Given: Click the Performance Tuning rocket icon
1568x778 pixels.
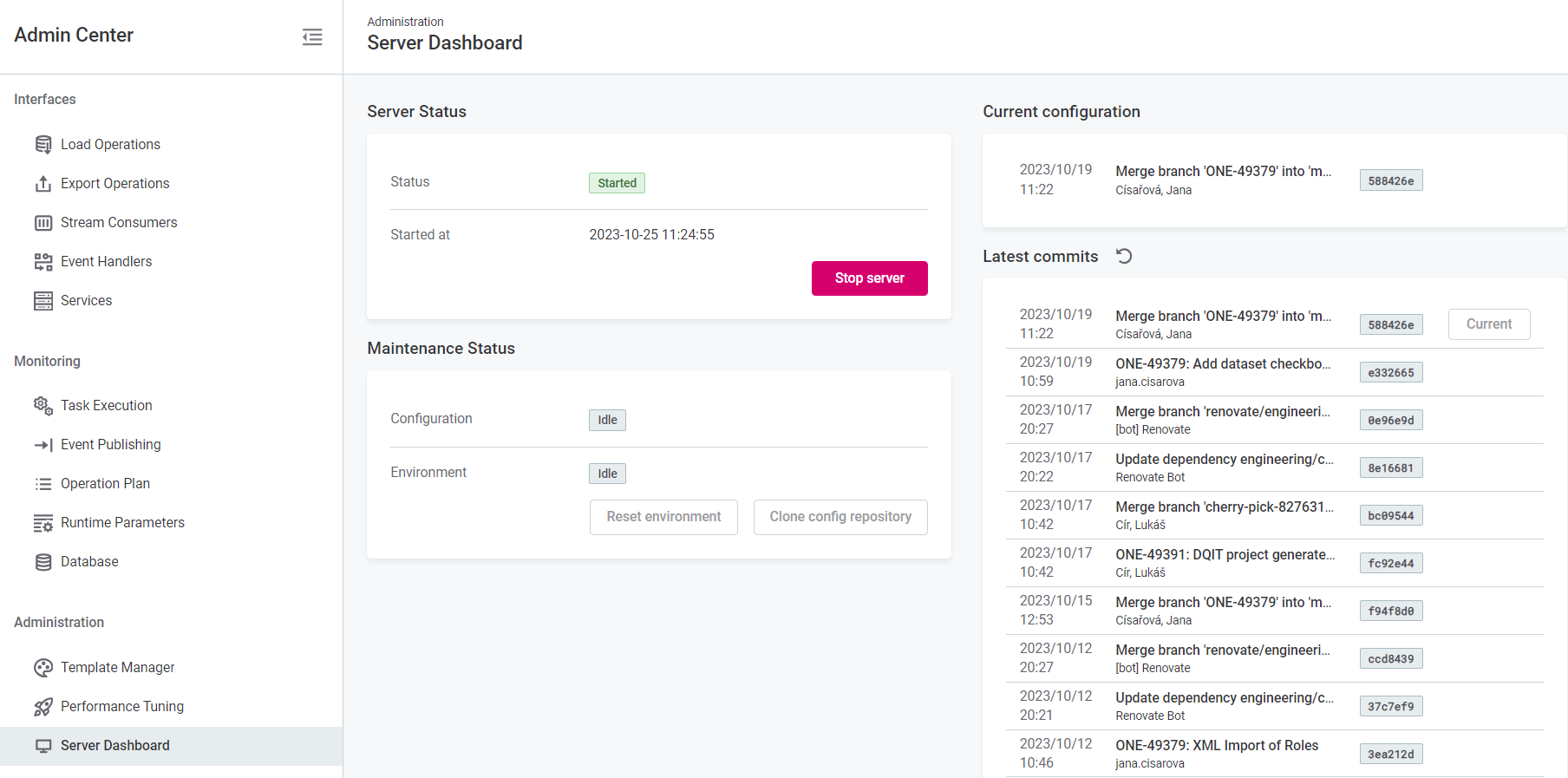Looking at the screenshot, I should [42, 707].
